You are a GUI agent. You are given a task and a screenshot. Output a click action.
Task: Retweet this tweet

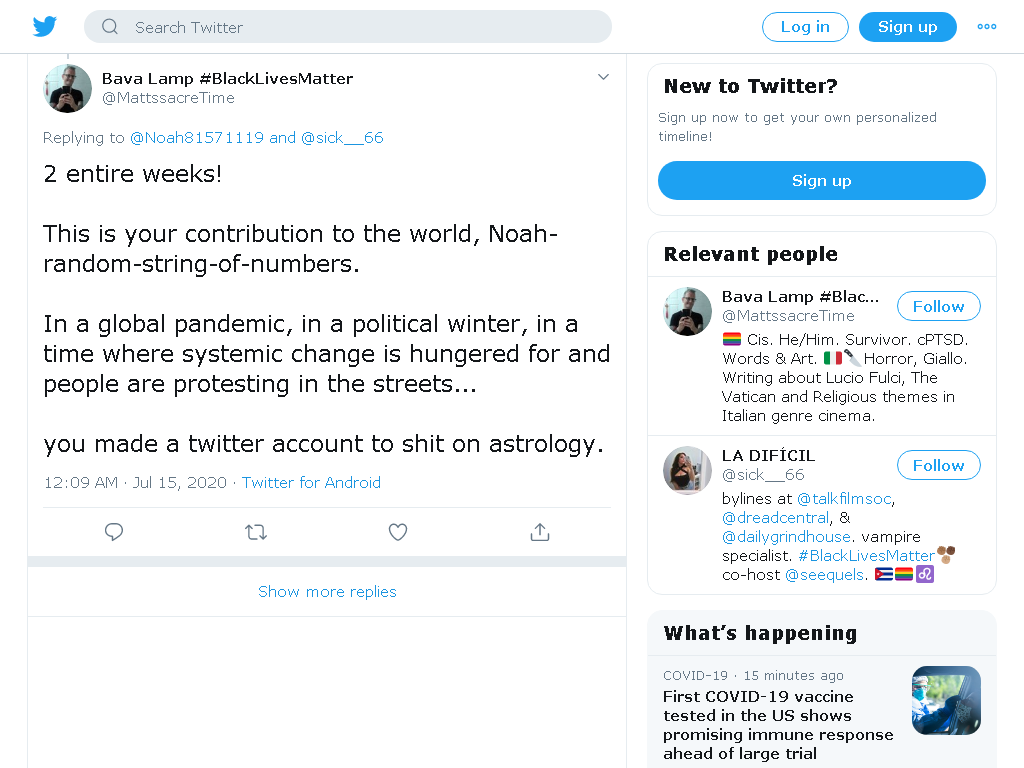tap(256, 532)
